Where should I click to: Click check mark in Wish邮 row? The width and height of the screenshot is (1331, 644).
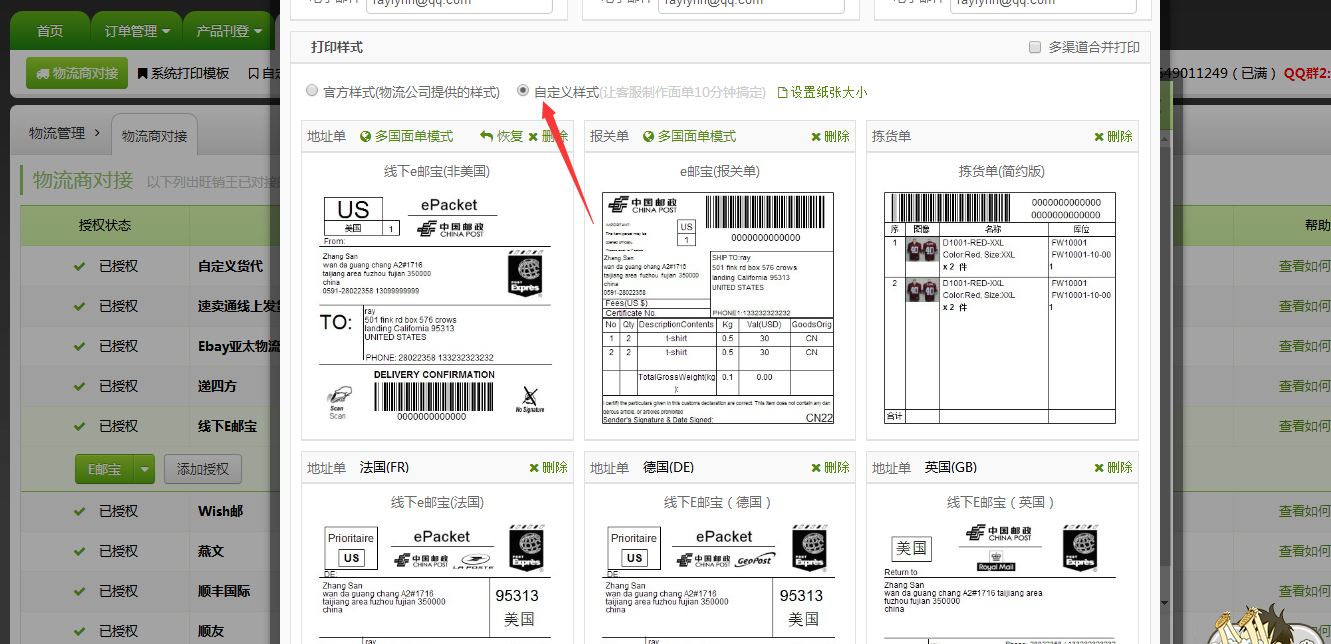pyautogui.click(x=80, y=511)
